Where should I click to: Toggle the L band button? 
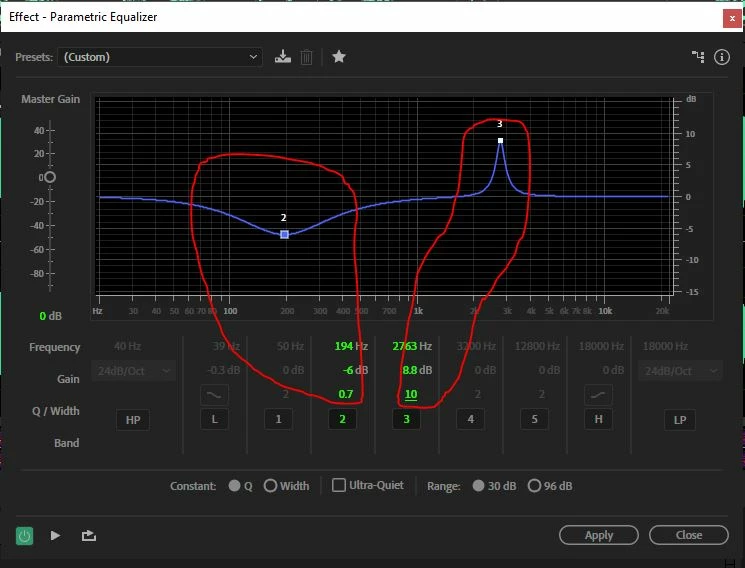(214, 419)
